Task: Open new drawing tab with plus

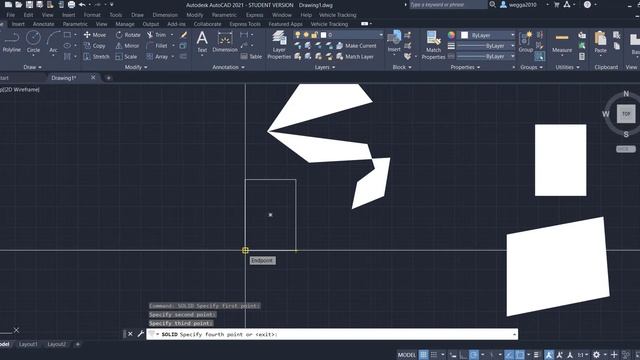Action: click(109, 78)
